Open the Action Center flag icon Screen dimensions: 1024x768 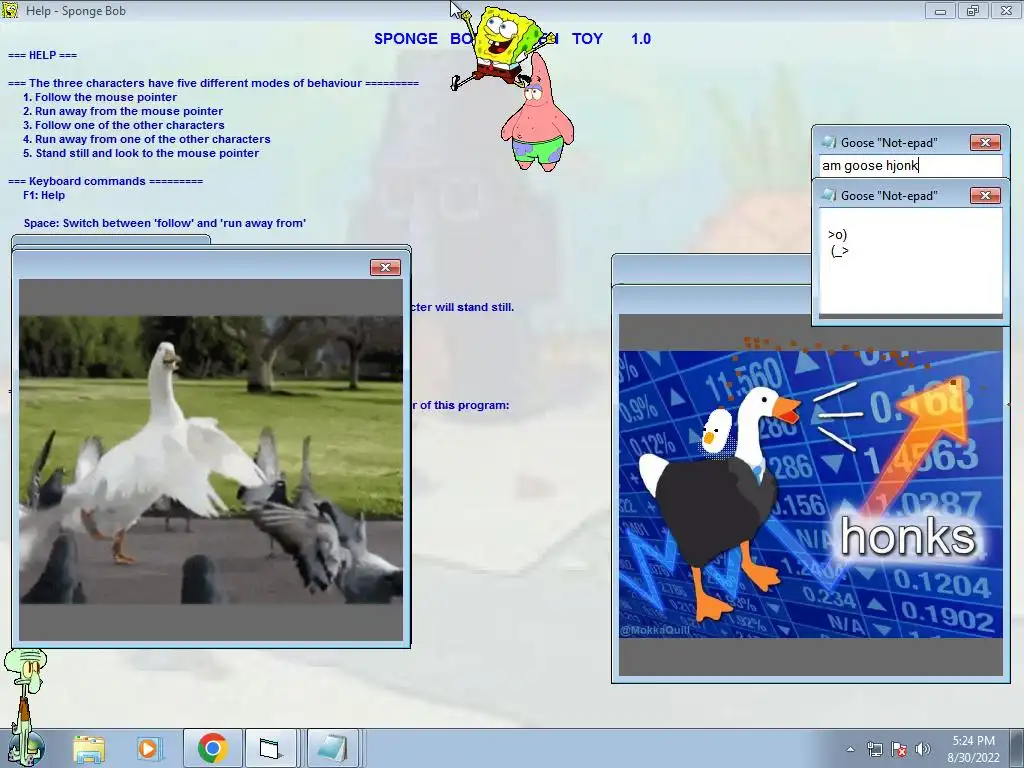(899, 749)
